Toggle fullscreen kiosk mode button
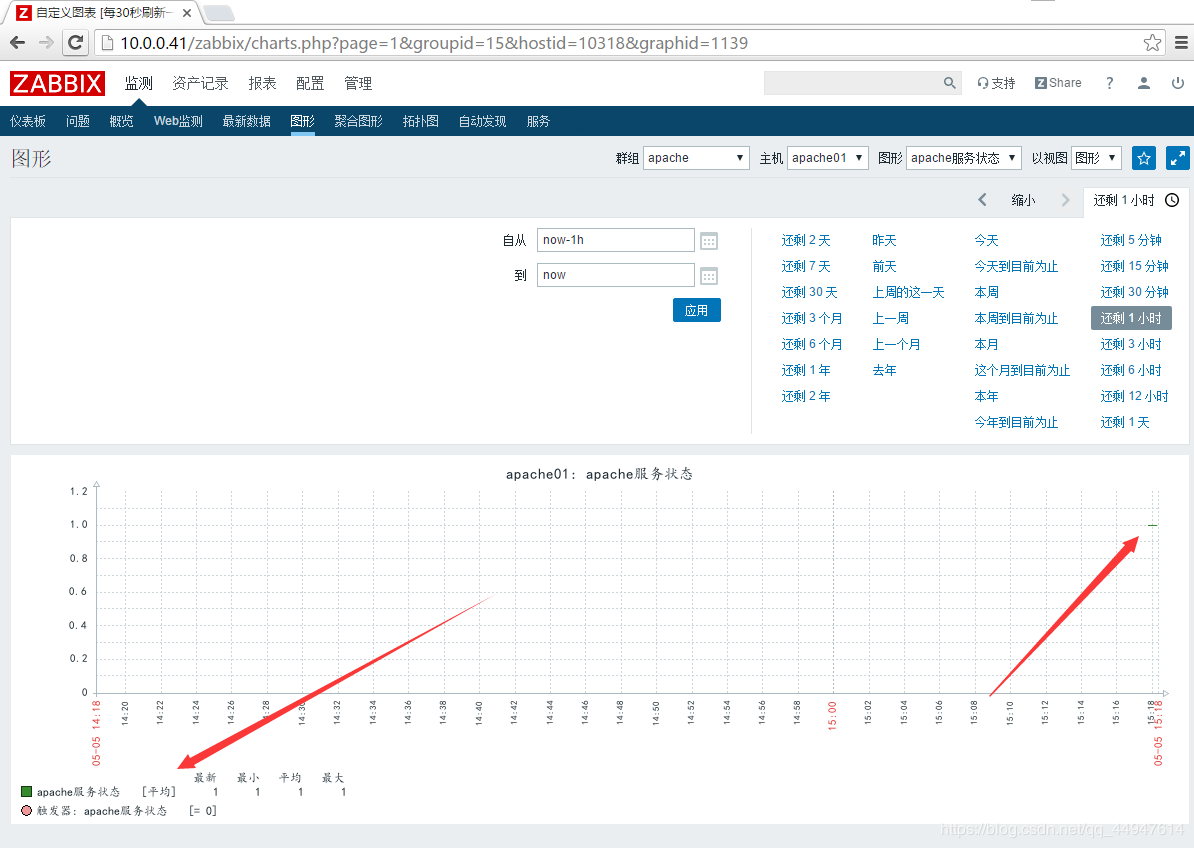Image resolution: width=1194 pixels, height=848 pixels. (x=1177, y=158)
